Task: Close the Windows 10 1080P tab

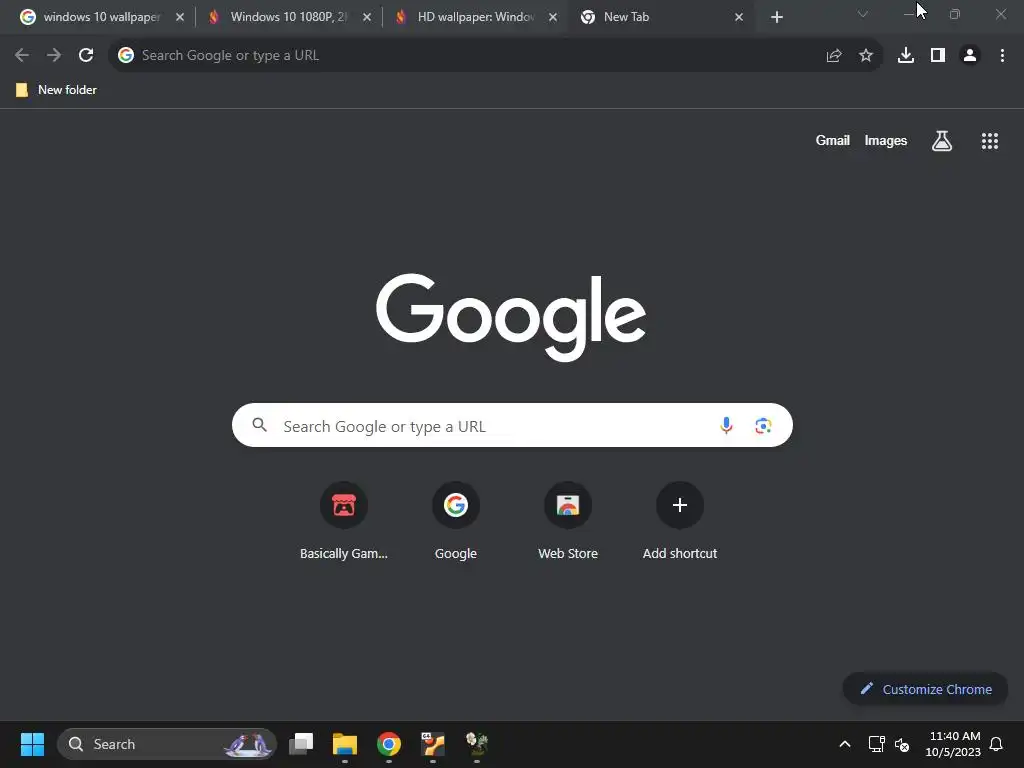Action: (367, 17)
